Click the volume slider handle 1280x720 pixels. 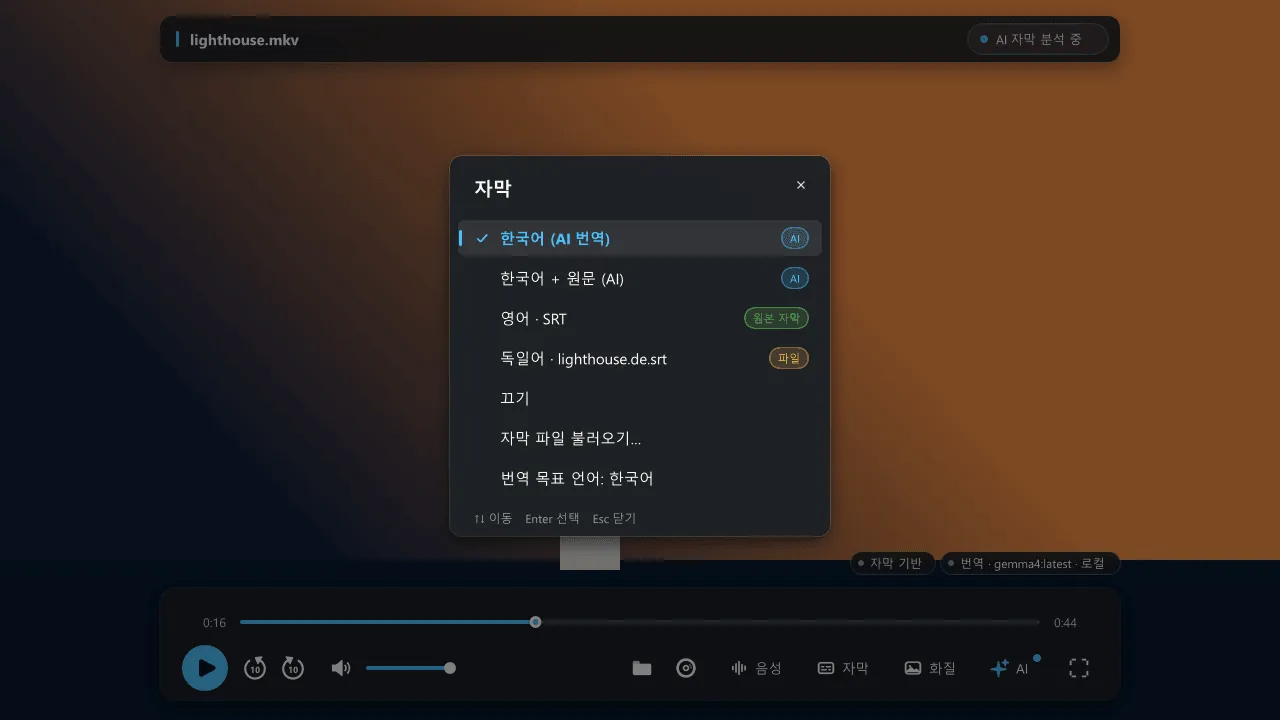pyautogui.click(x=450, y=668)
